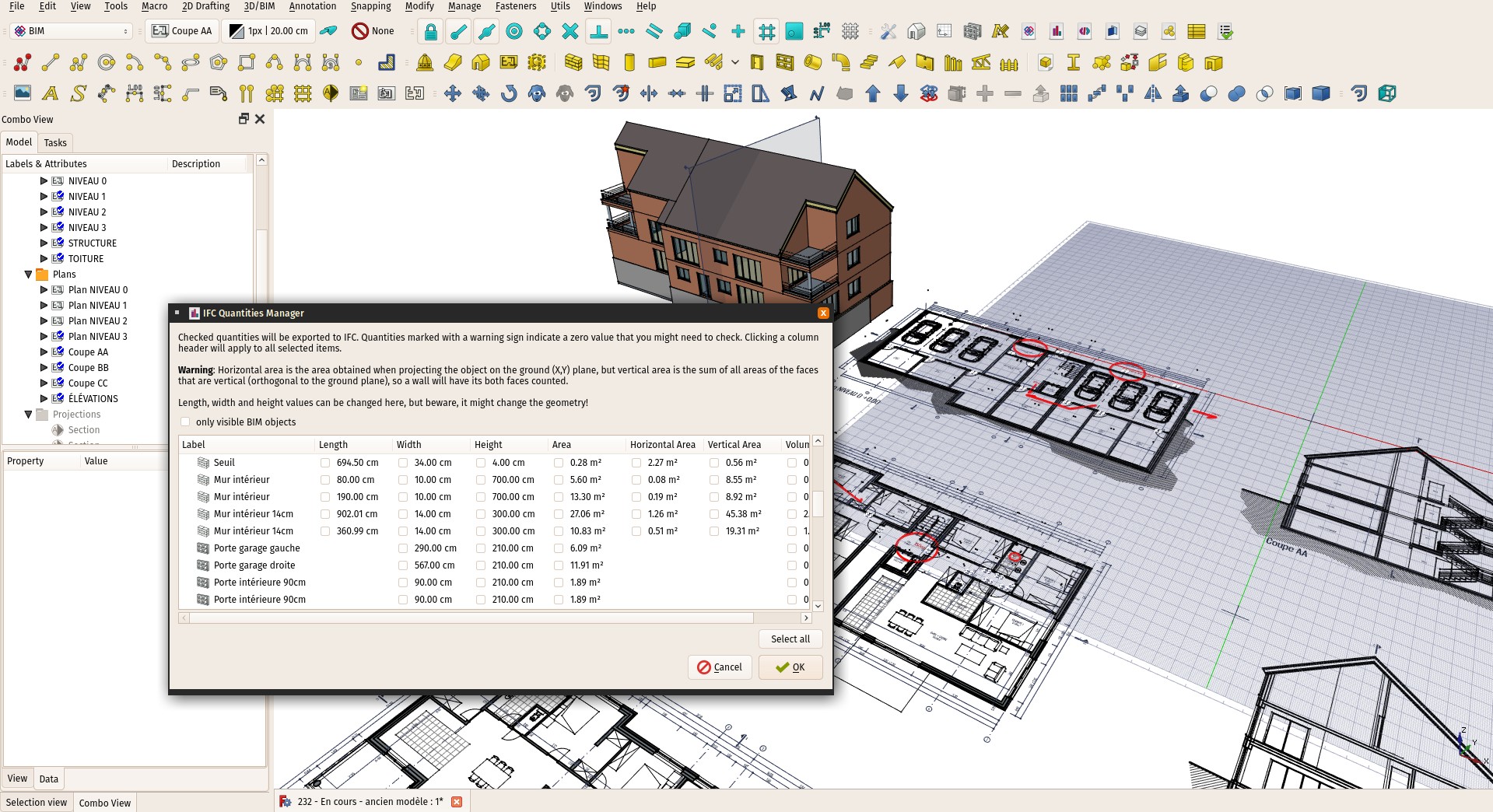The height and width of the screenshot is (812, 1493).
Task: Select the Polygon drawing tool
Action: [219, 63]
